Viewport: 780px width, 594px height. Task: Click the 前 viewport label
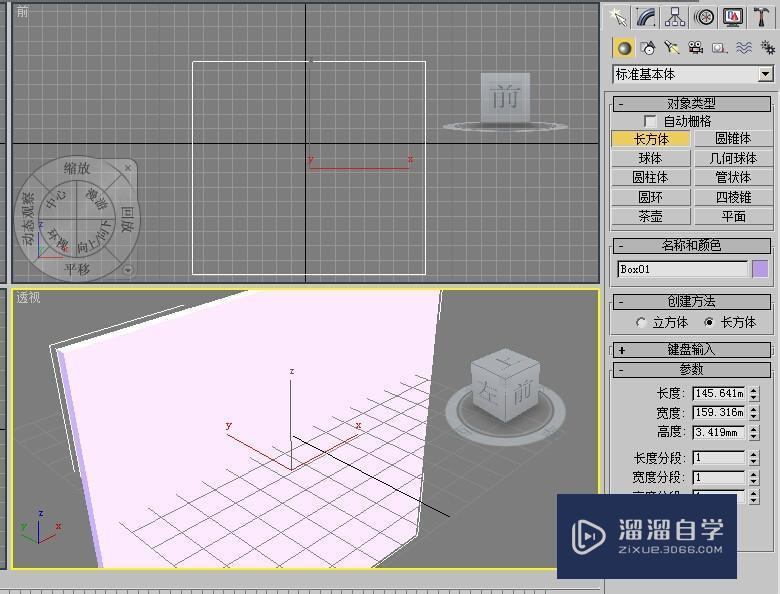pos(22,11)
